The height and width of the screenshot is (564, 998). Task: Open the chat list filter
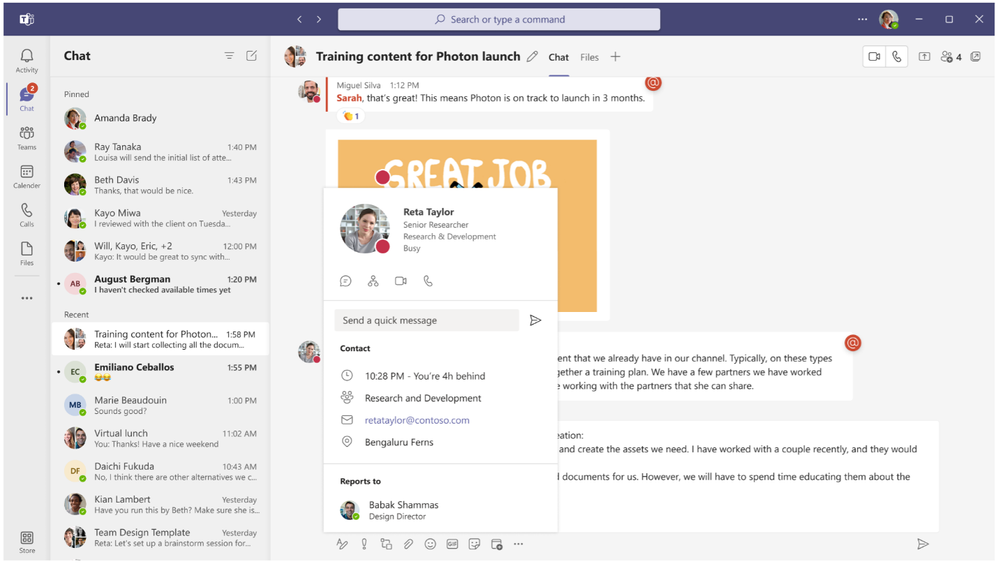click(x=229, y=56)
